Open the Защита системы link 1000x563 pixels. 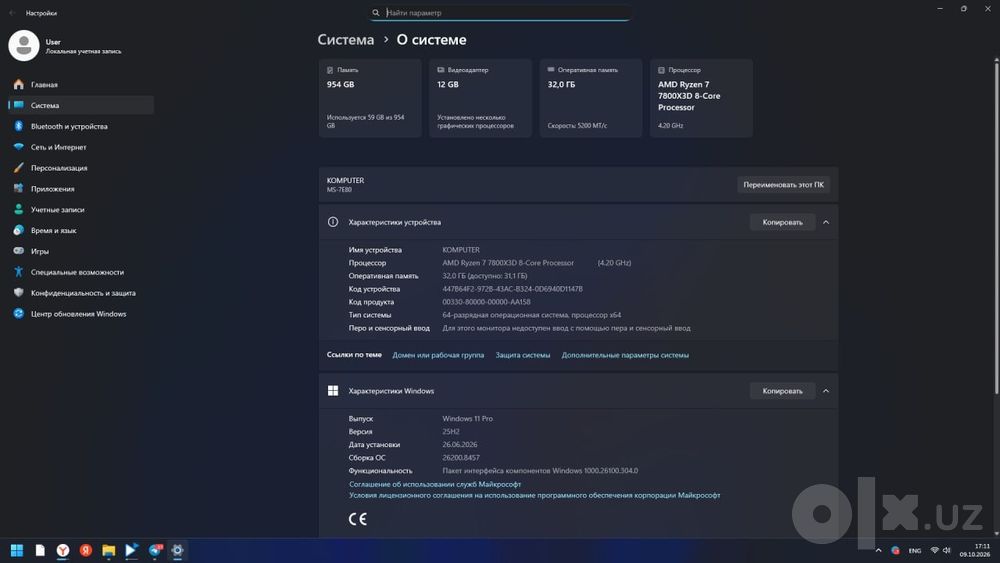click(522, 355)
